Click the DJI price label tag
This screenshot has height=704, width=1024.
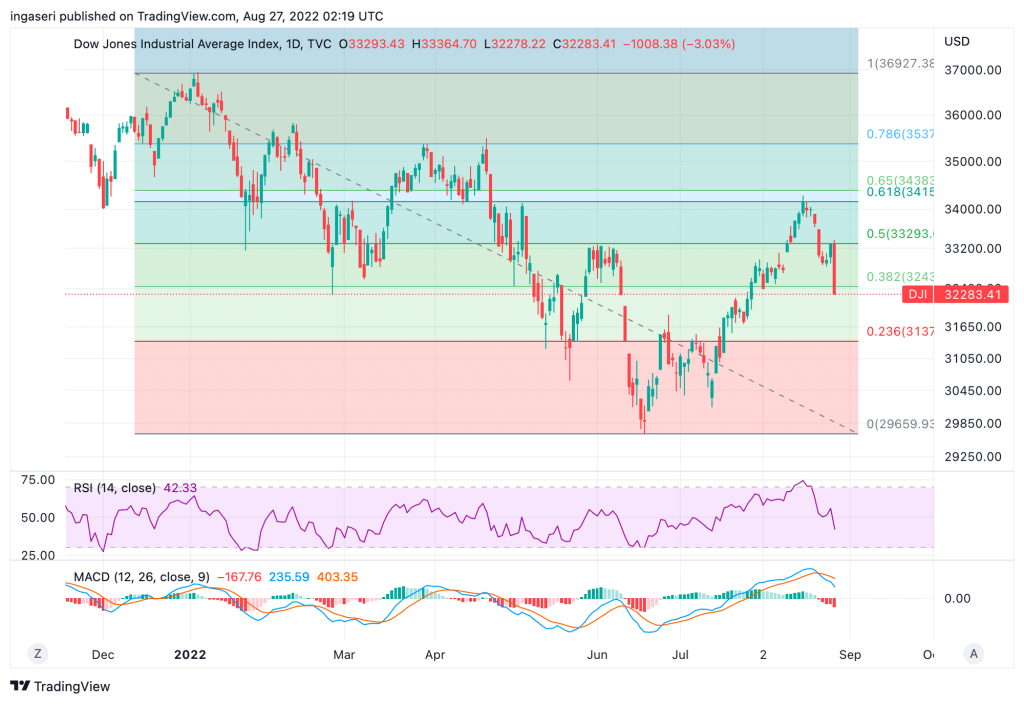click(918, 295)
